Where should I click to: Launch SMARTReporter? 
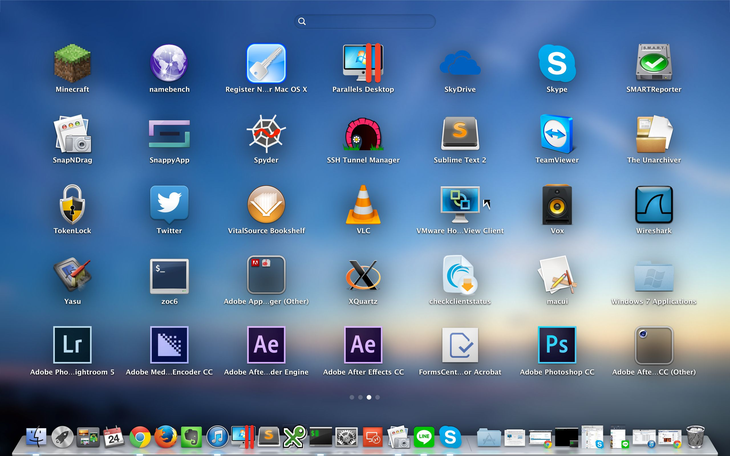pyautogui.click(x=654, y=63)
